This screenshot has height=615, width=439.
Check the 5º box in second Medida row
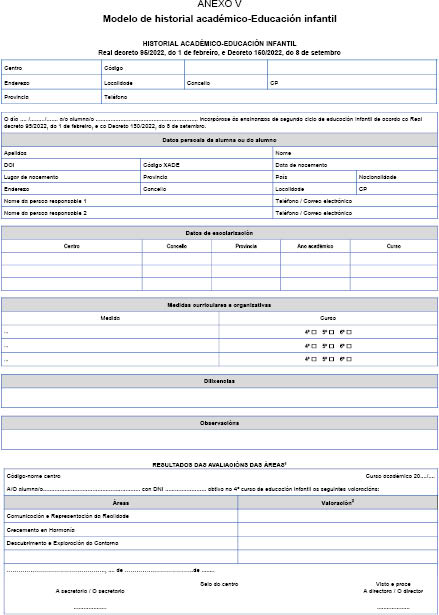point(332,346)
